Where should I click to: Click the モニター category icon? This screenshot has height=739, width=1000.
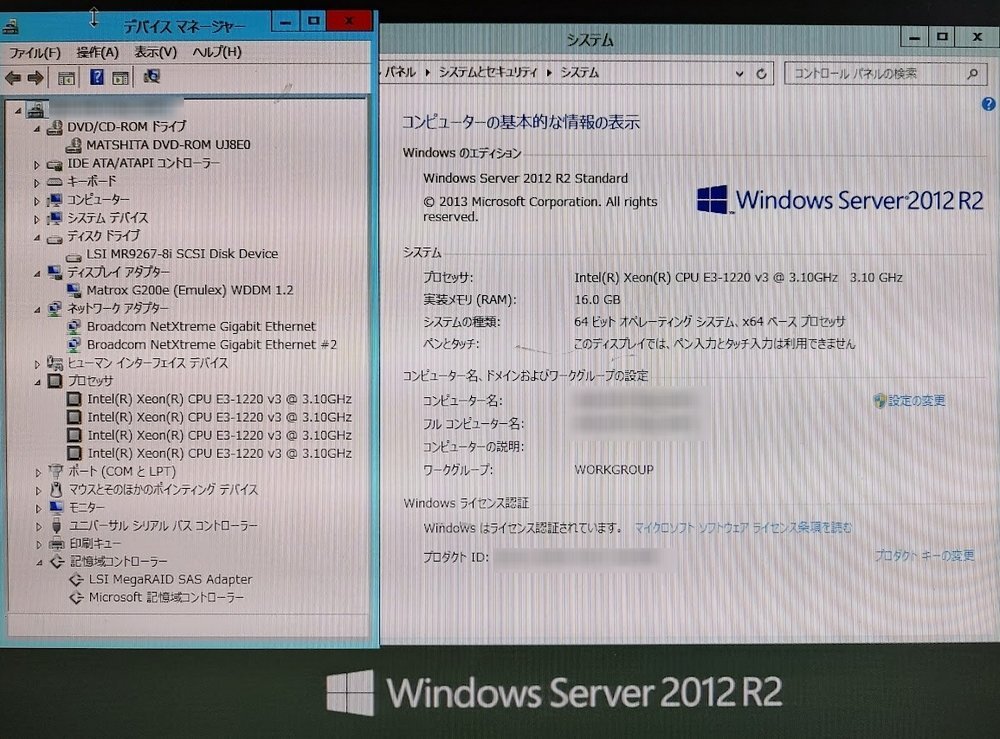[57, 508]
